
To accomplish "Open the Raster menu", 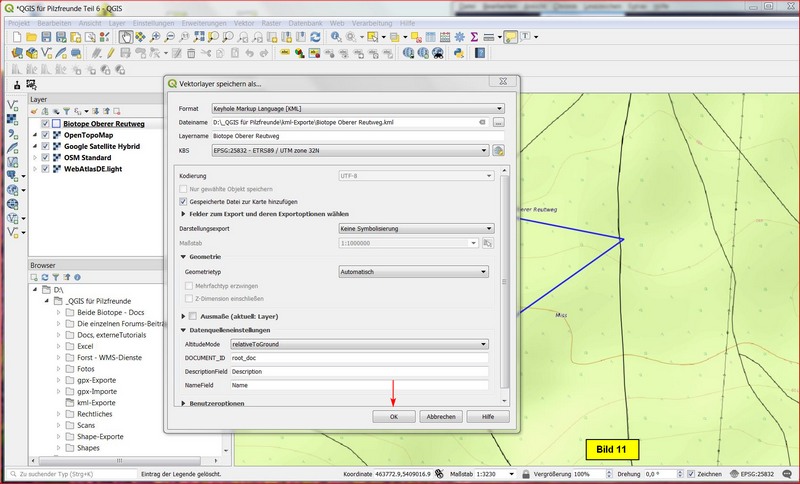I will pos(271,23).
